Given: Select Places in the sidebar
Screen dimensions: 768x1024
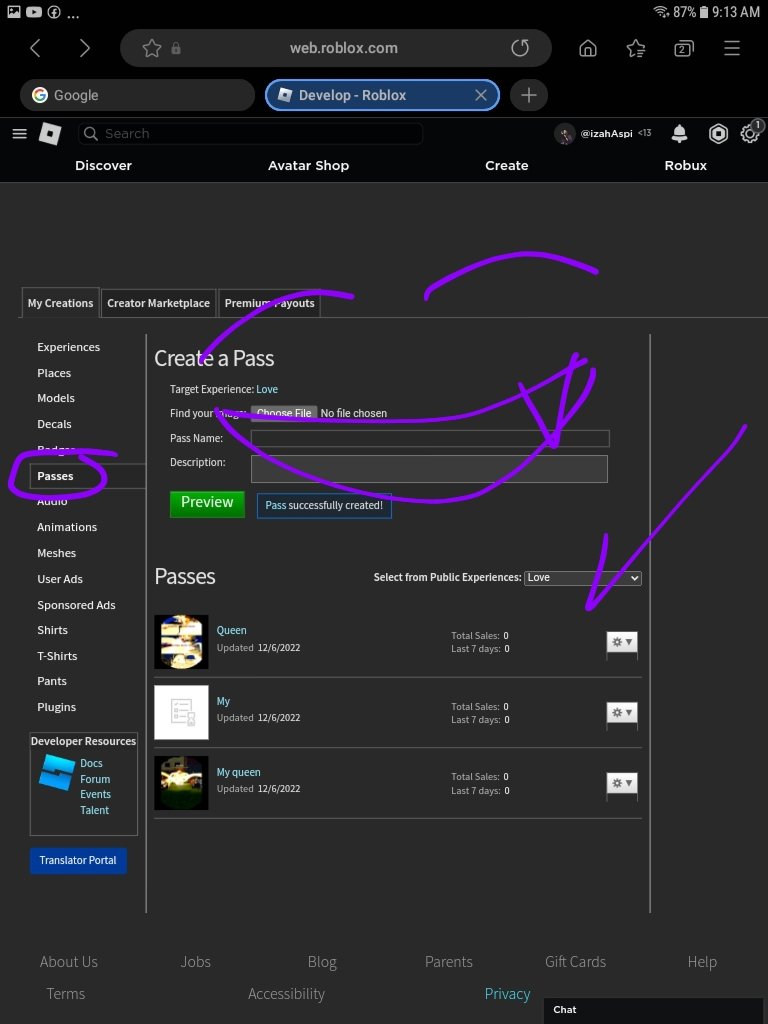Looking at the screenshot, I should coord(54,374).
